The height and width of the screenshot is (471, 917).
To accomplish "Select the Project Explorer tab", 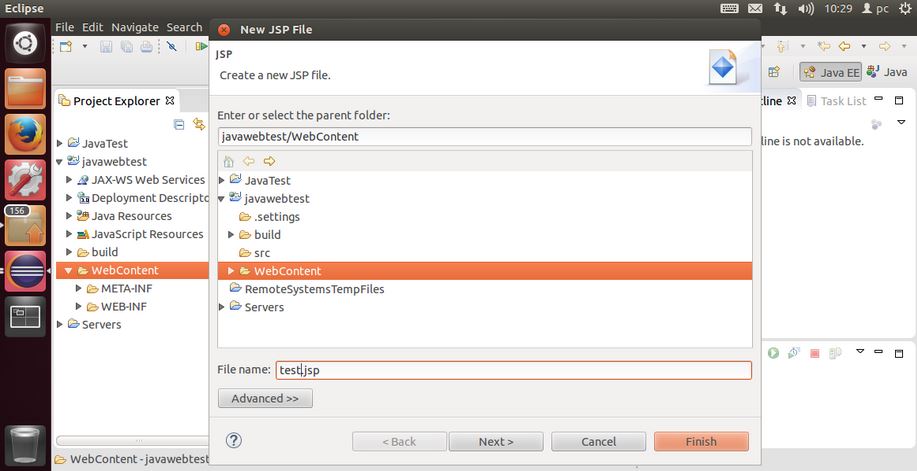I will tap(116, 101).
